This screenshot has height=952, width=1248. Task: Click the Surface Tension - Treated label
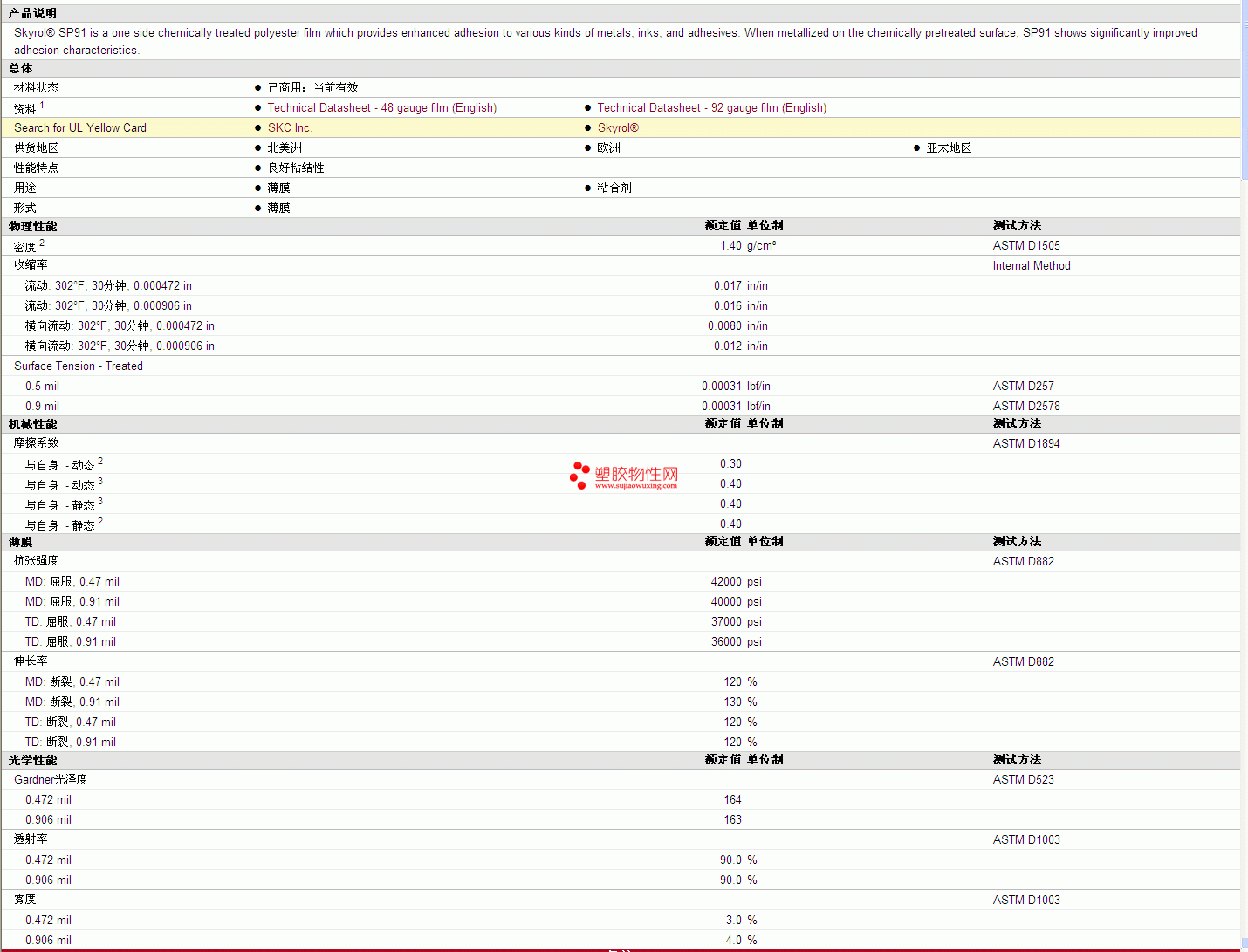tap(79, 366)
